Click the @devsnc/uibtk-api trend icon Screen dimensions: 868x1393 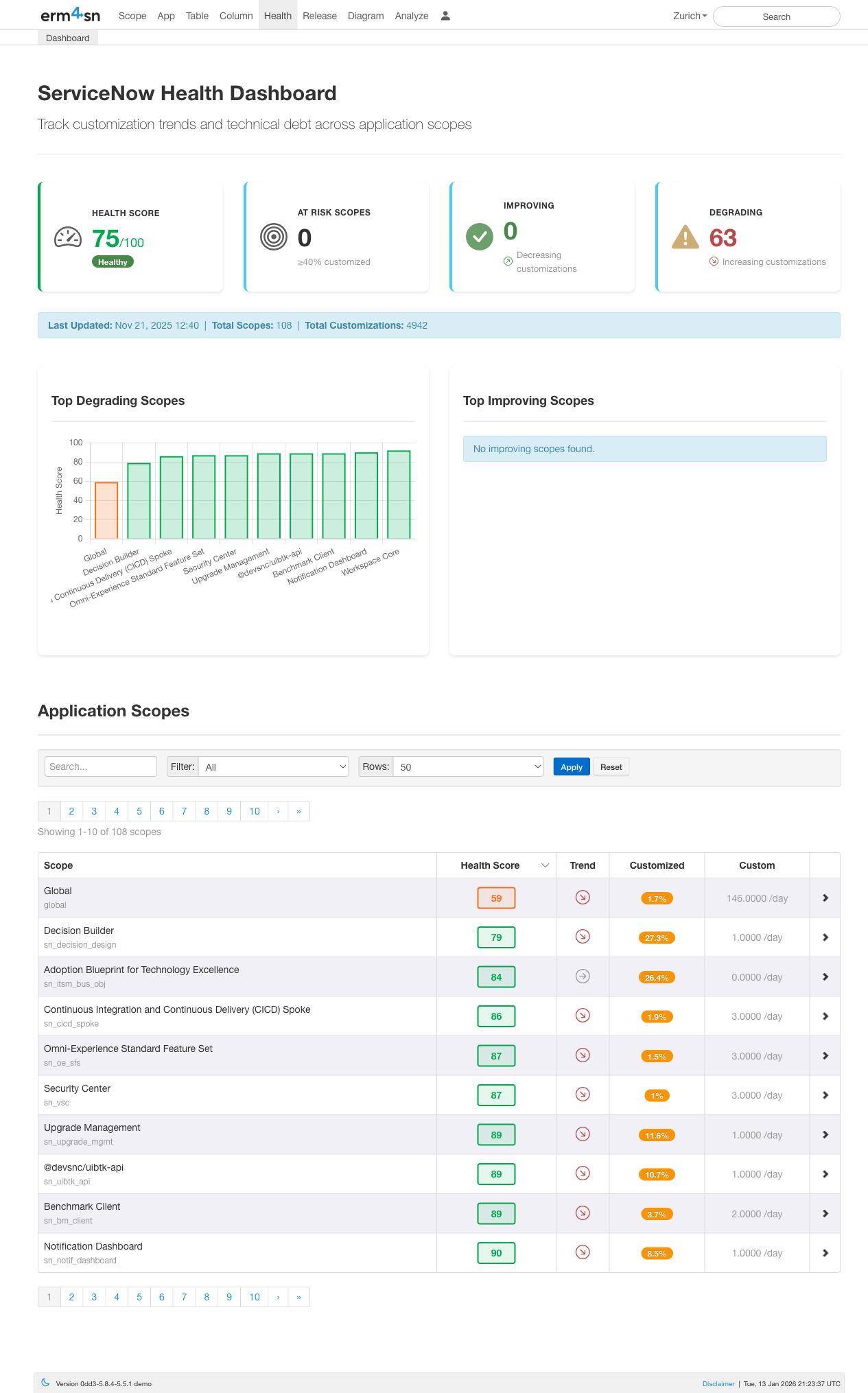point(583,1173)
